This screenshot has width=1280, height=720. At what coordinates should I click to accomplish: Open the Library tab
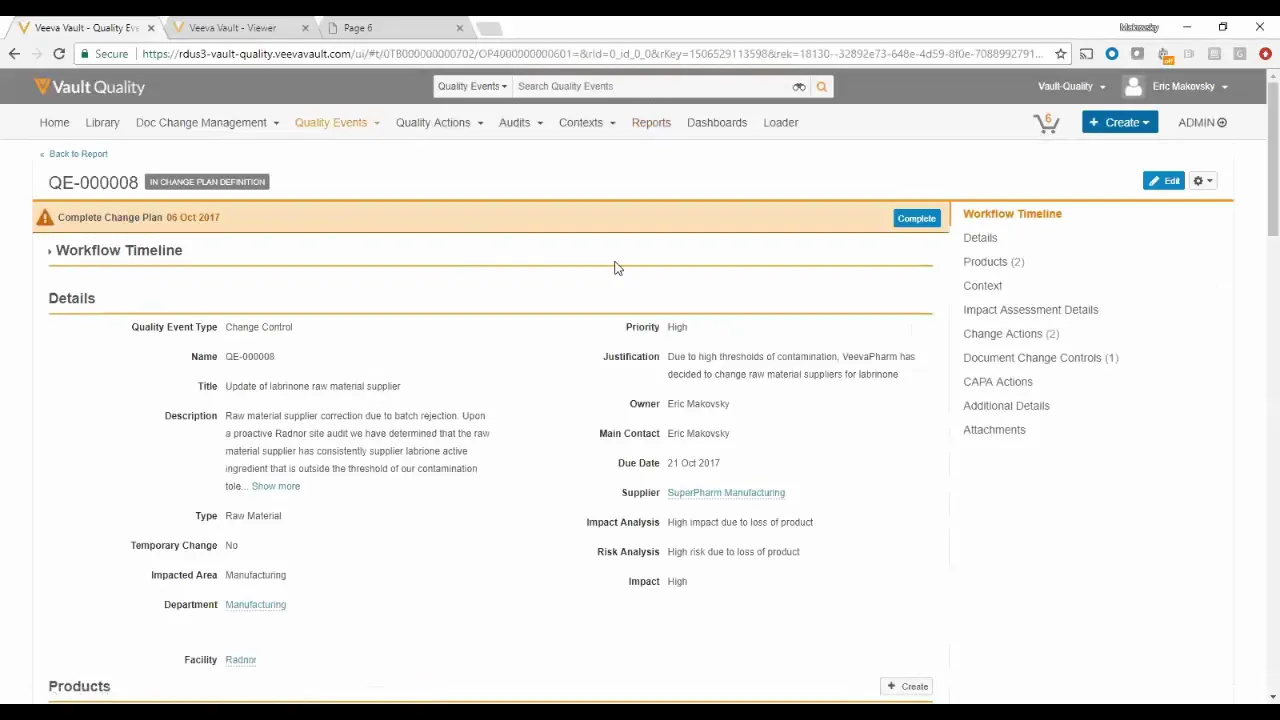point(102,123)
